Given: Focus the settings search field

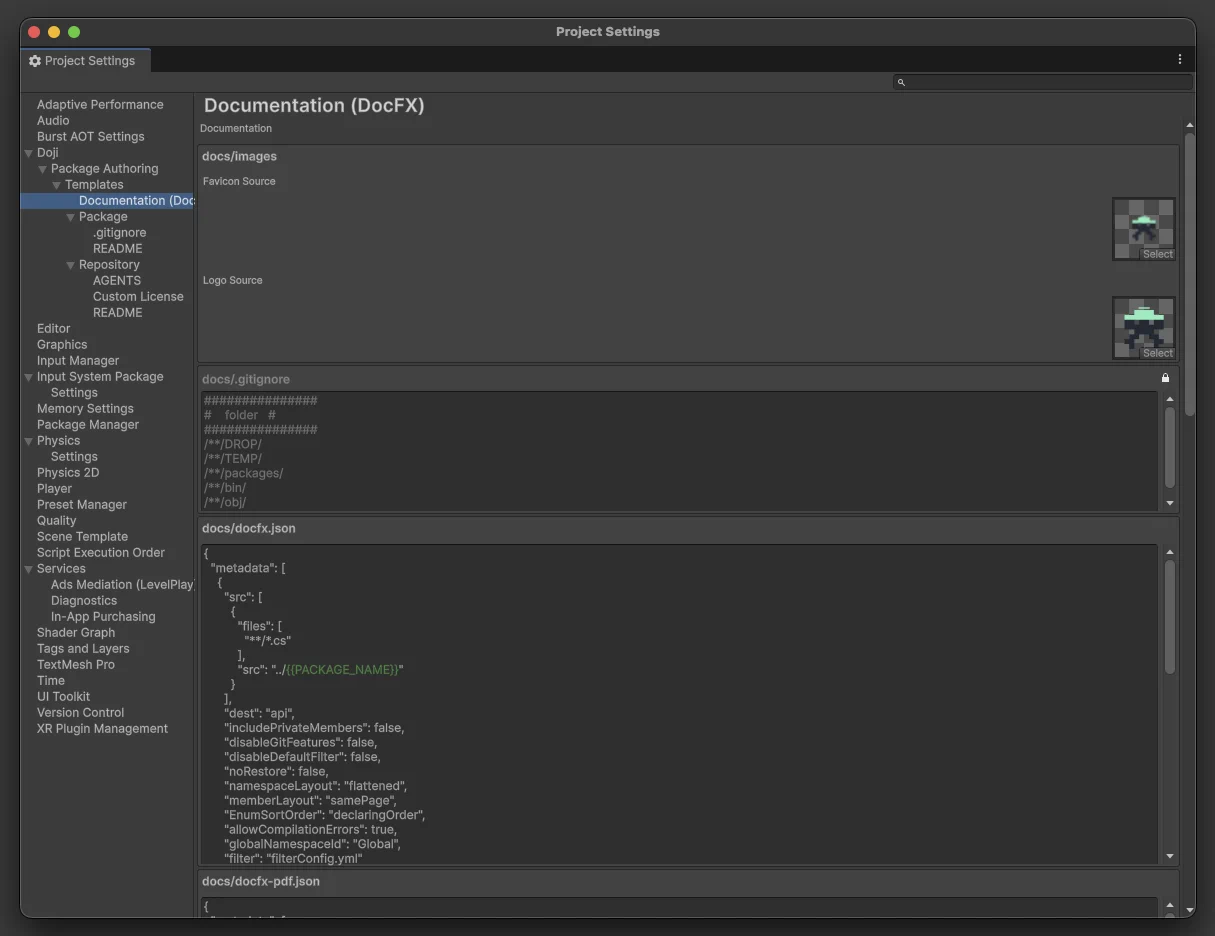Looking at the screenshot, I should 1043,82.
